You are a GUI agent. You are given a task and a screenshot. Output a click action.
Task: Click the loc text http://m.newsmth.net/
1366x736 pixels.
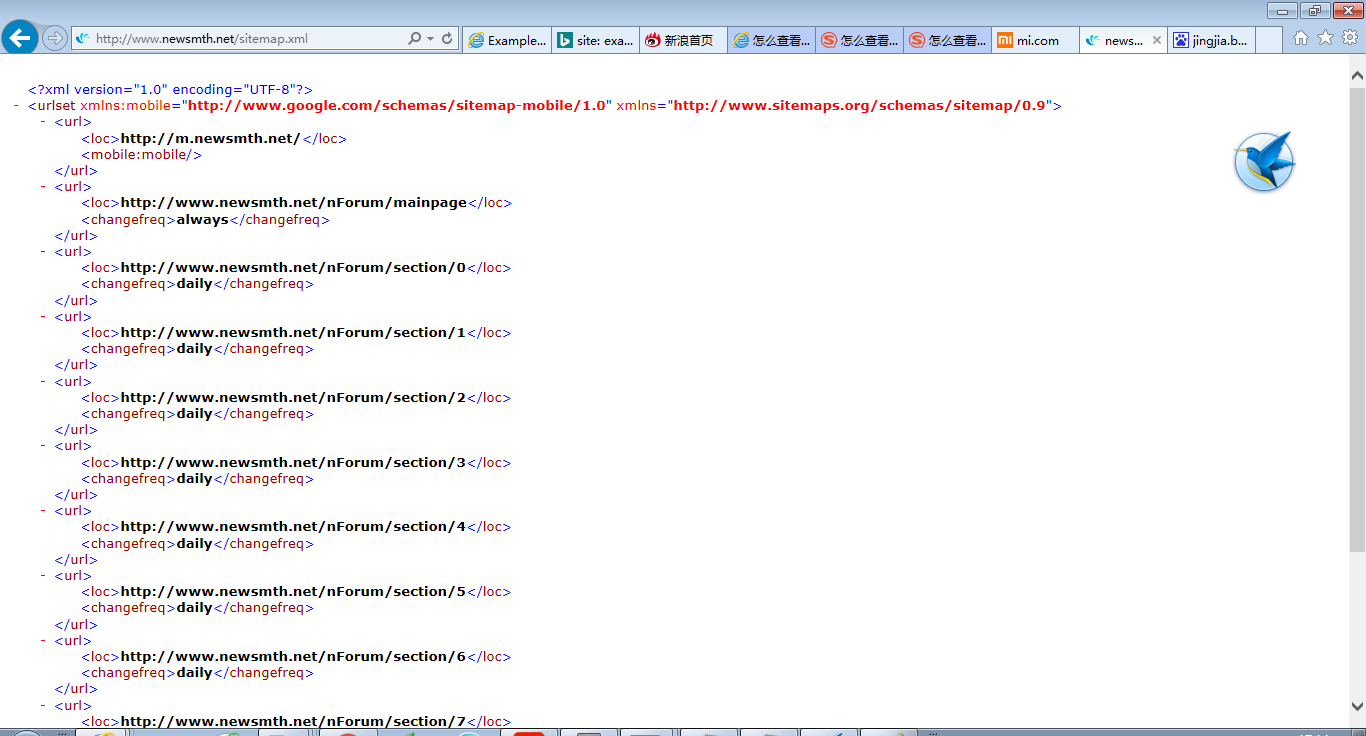click(x=210, y=138)
